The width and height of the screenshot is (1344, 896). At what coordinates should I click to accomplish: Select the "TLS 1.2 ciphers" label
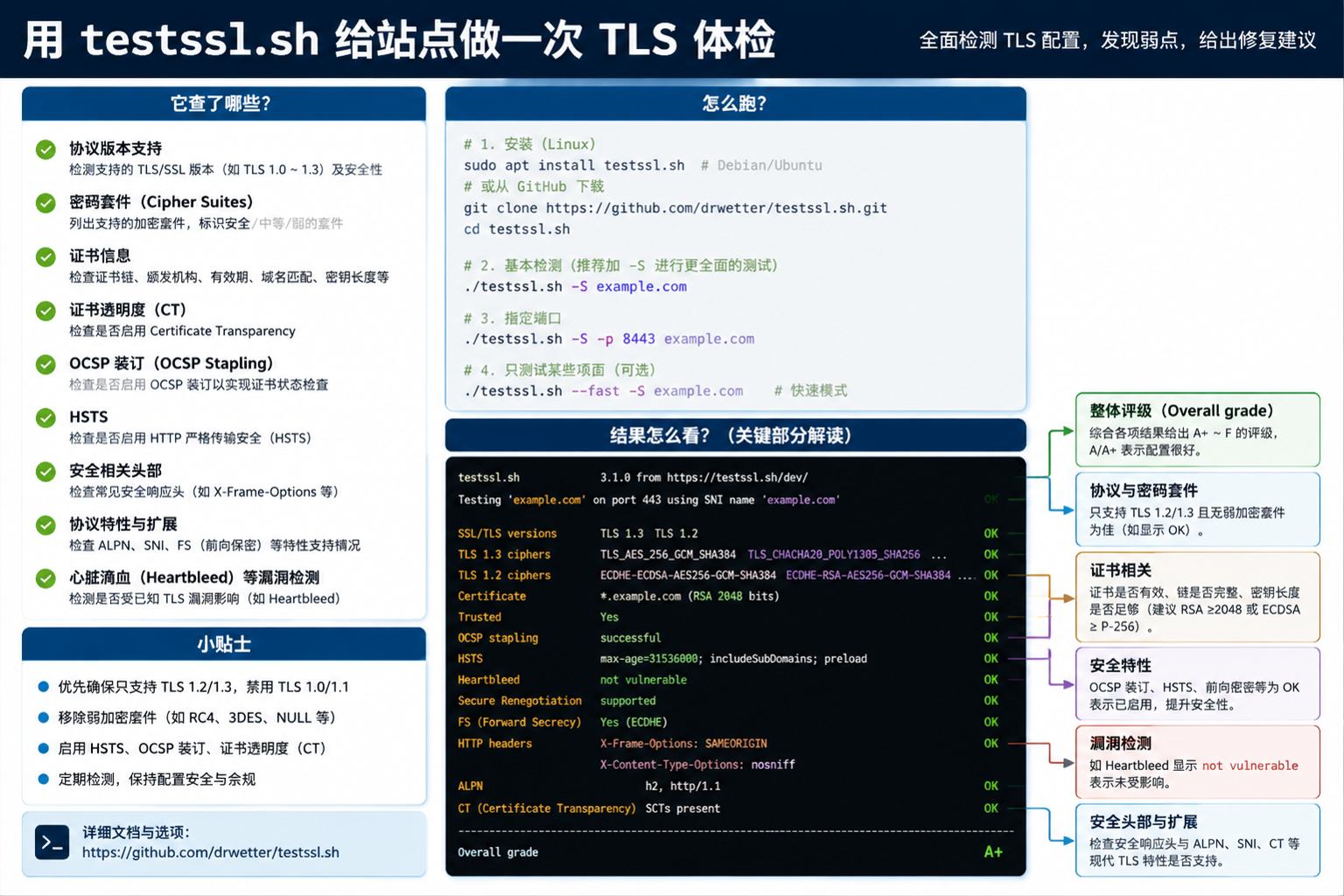point(504,576)
